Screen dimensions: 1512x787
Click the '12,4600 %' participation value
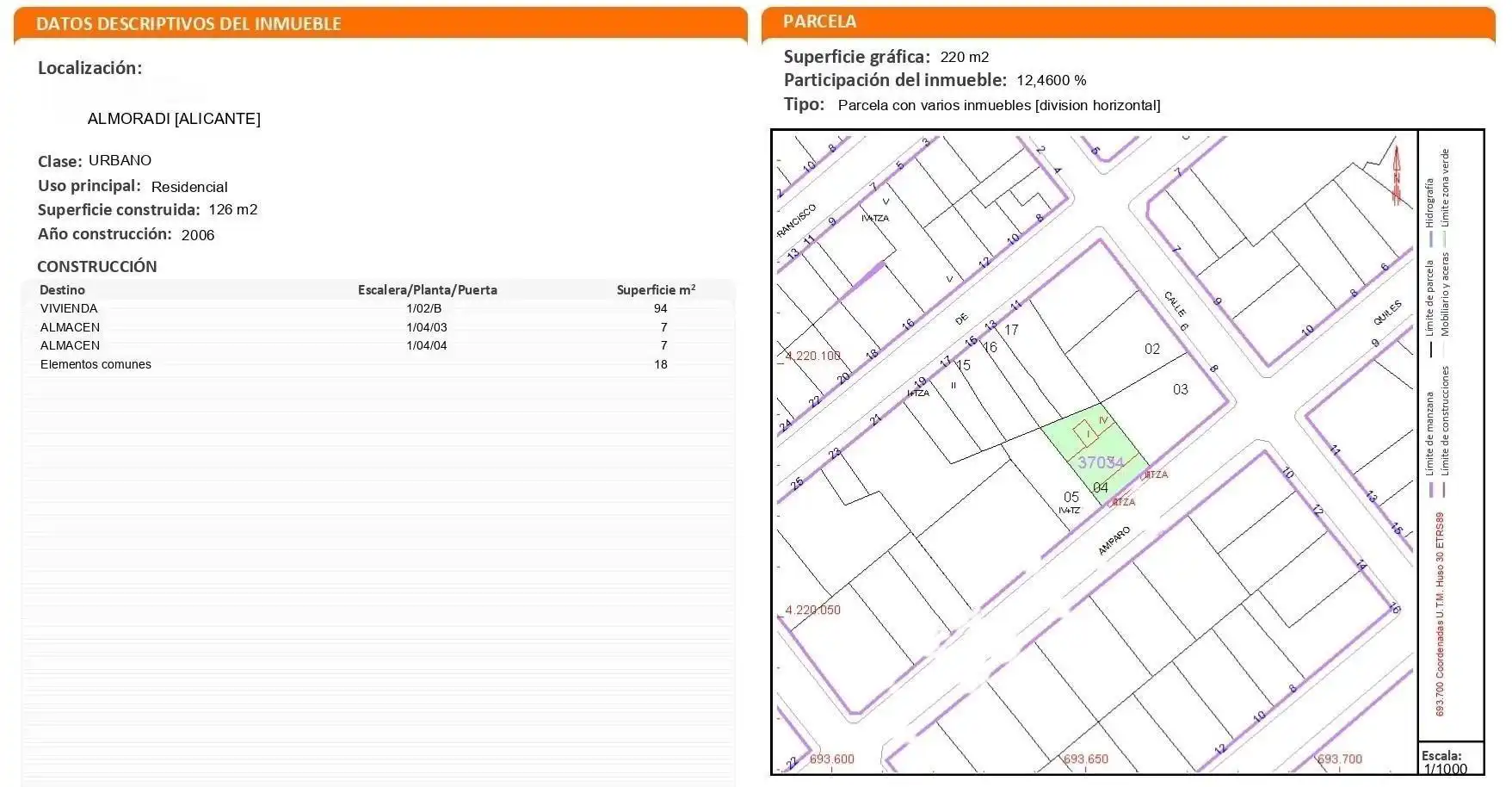(1052, 80)
